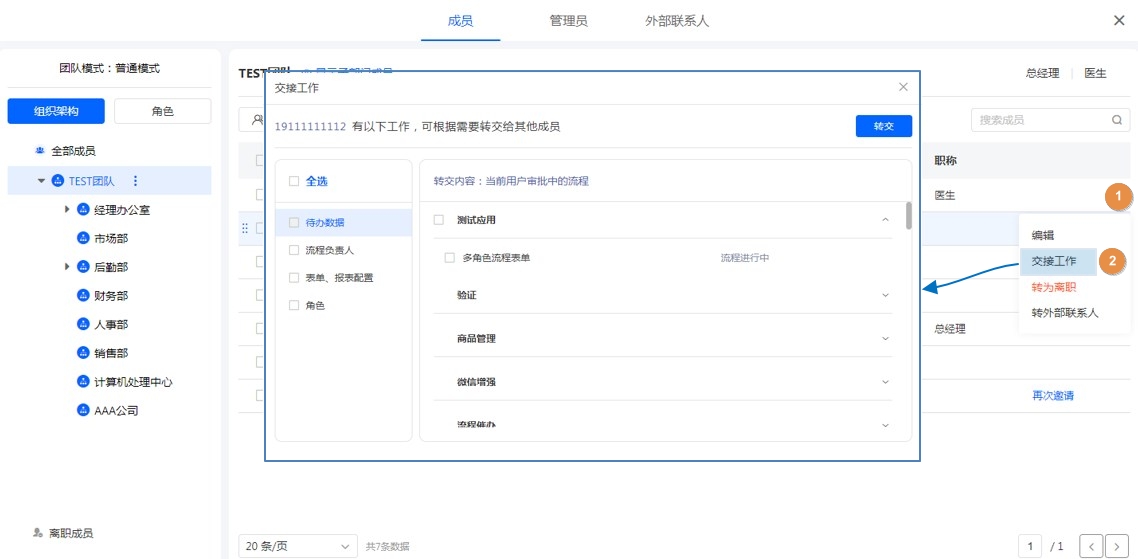Click the 市场部 department icon

83,238
